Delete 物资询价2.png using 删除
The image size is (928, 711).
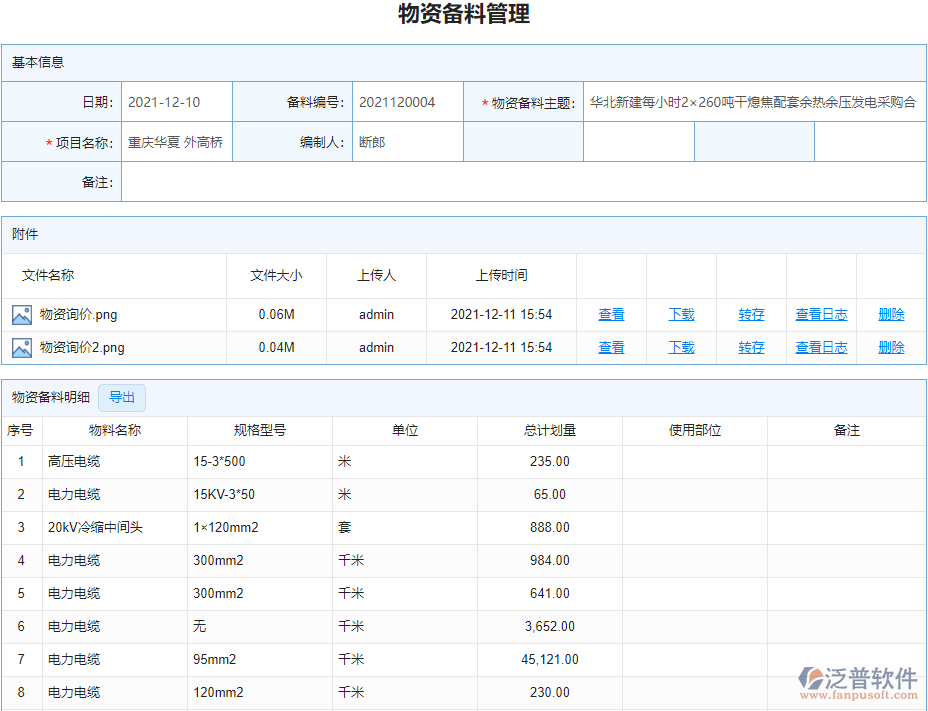pyautogui.click(x=889, y=347)
